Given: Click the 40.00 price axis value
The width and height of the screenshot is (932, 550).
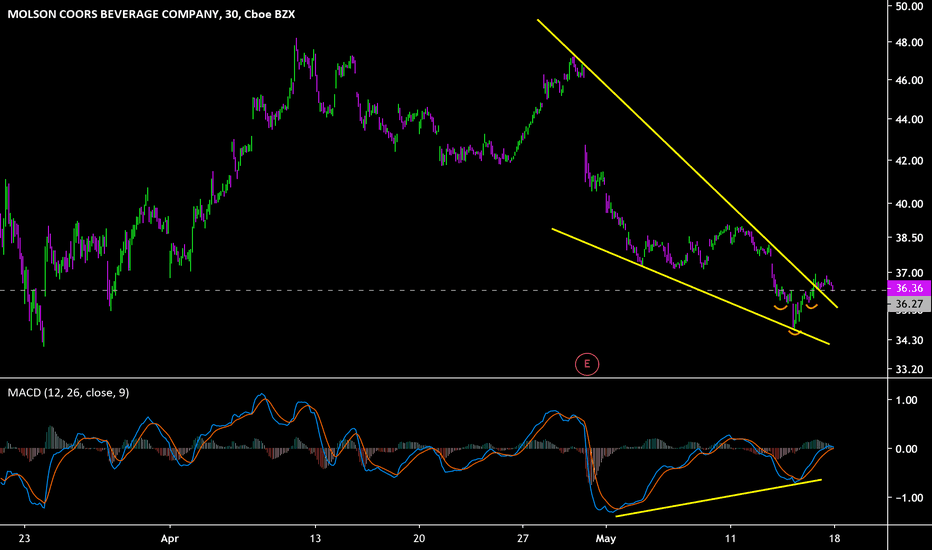Looking at the screenshot, I should pos(909,204).
